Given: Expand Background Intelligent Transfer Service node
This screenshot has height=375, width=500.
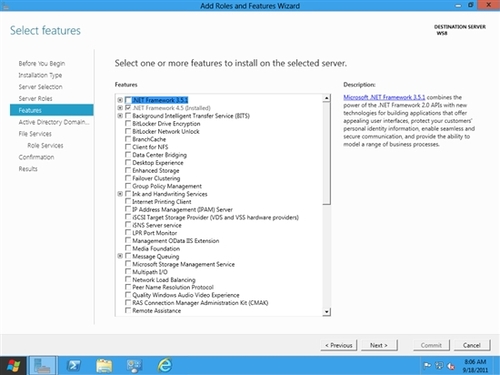Looking at the screenshot, I should (x=120, y=115).
